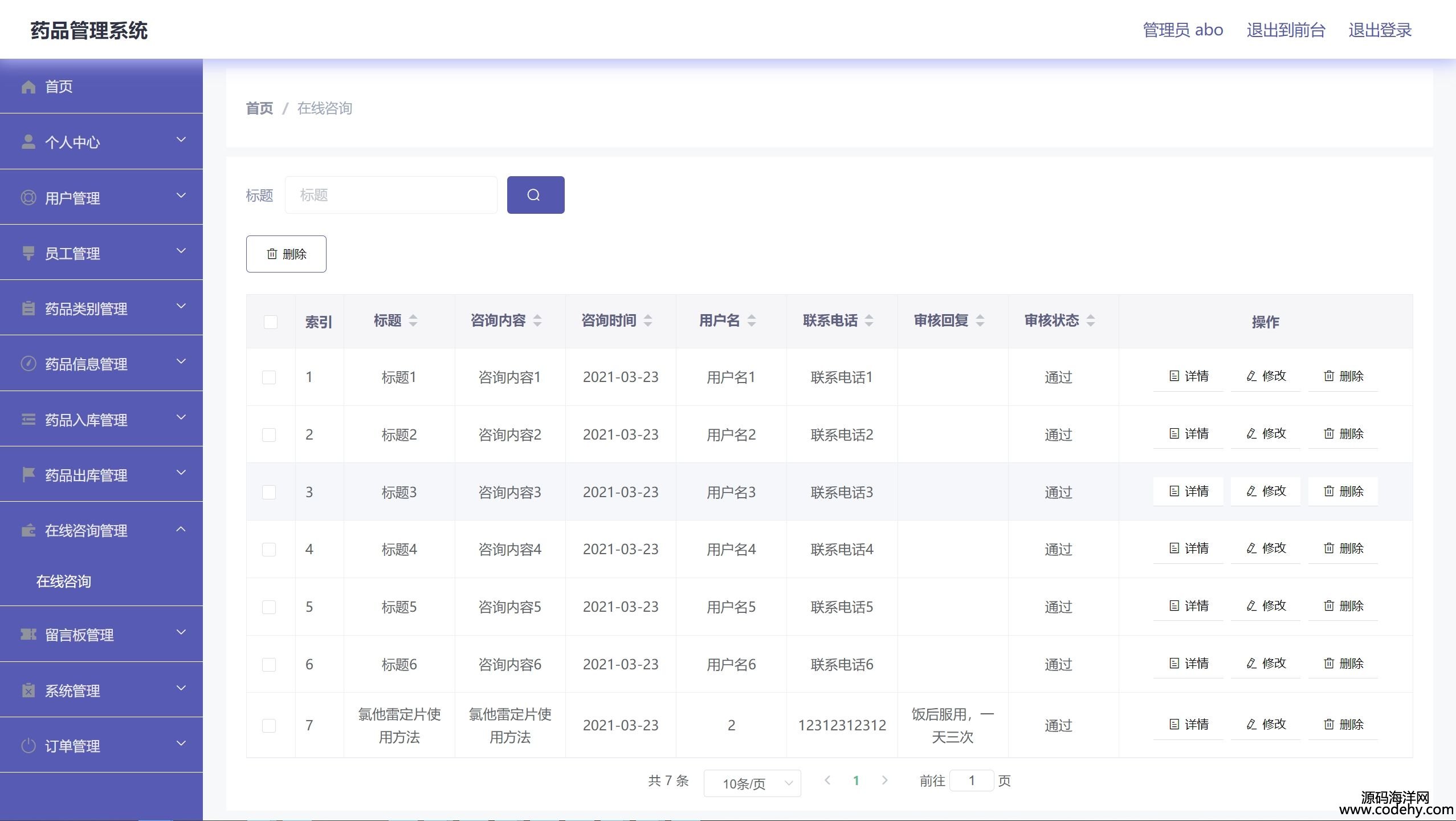
Task: Check the row for 标题4
Action: 269,550
